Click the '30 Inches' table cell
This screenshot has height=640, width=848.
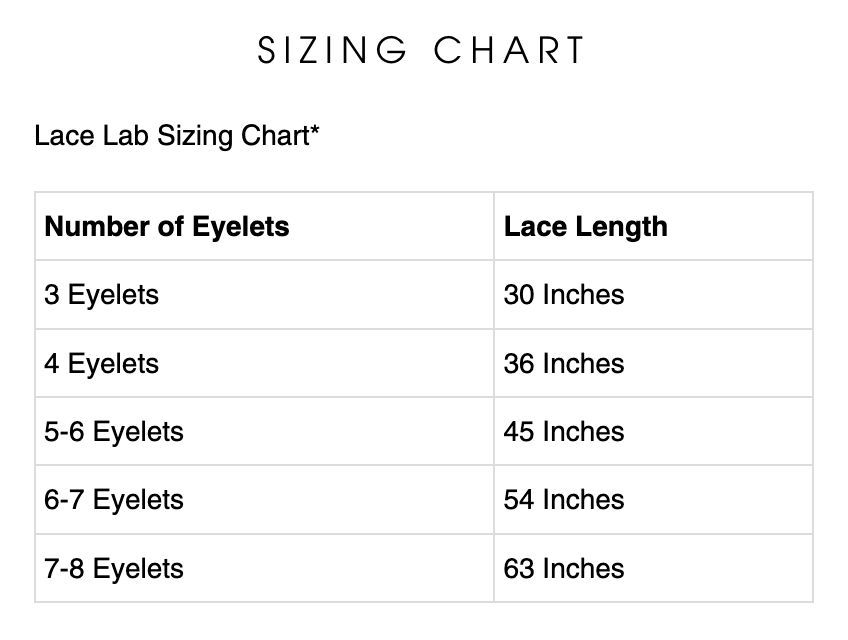pyautogui.click(x=564, y=295)
